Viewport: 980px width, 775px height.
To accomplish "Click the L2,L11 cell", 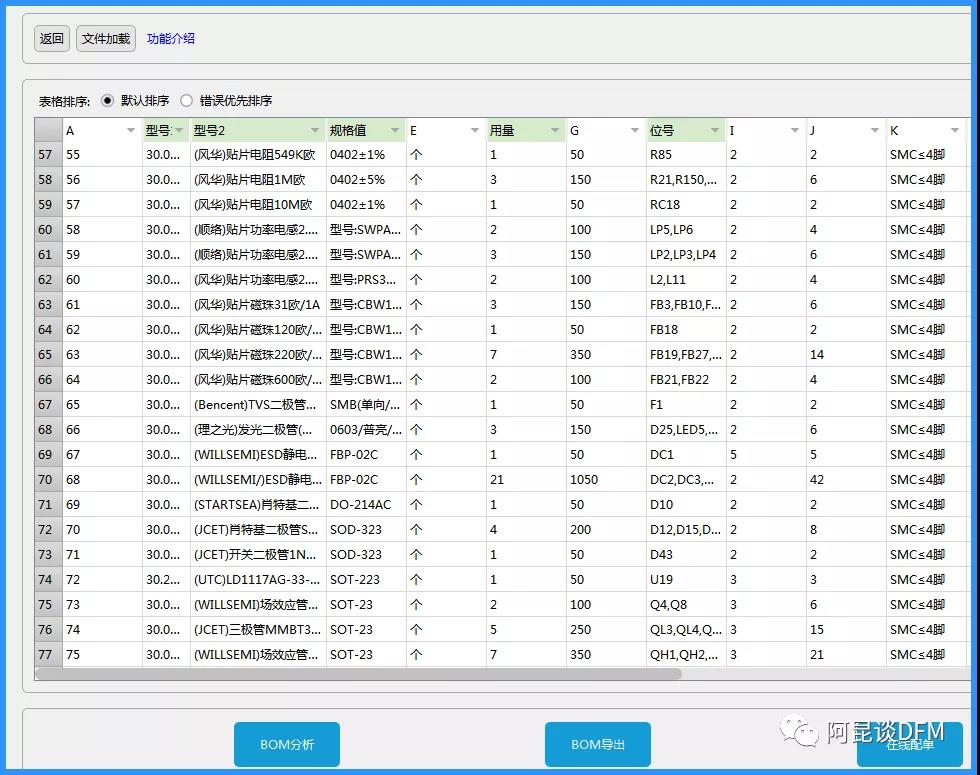I will click(x=686, y=279).
